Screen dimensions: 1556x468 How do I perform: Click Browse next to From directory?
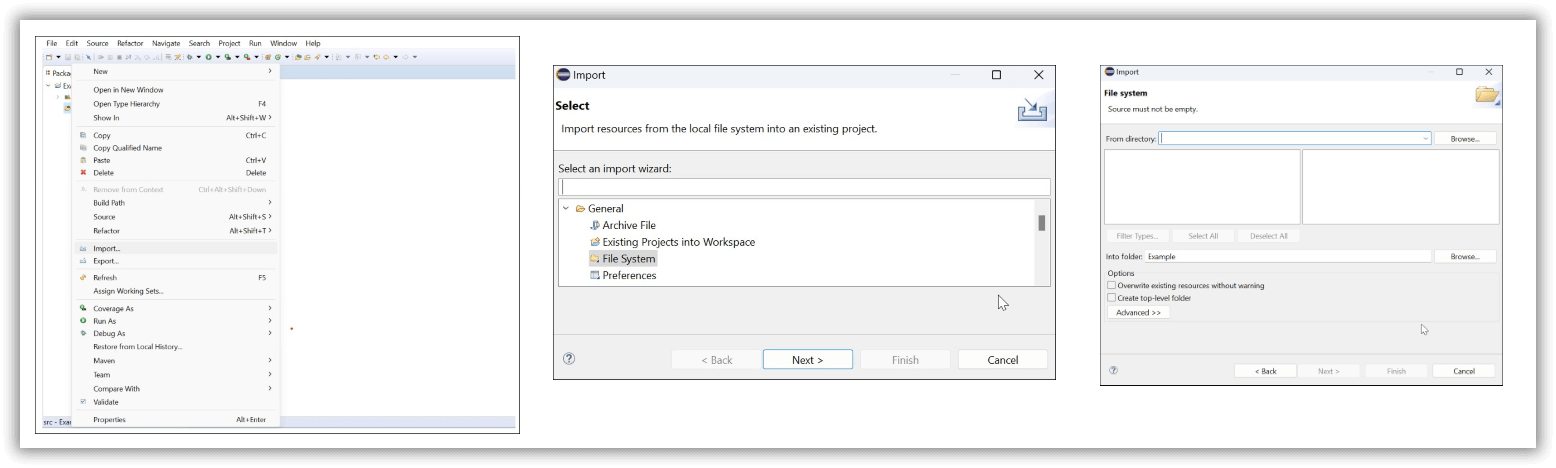(x=1465, y=139)
